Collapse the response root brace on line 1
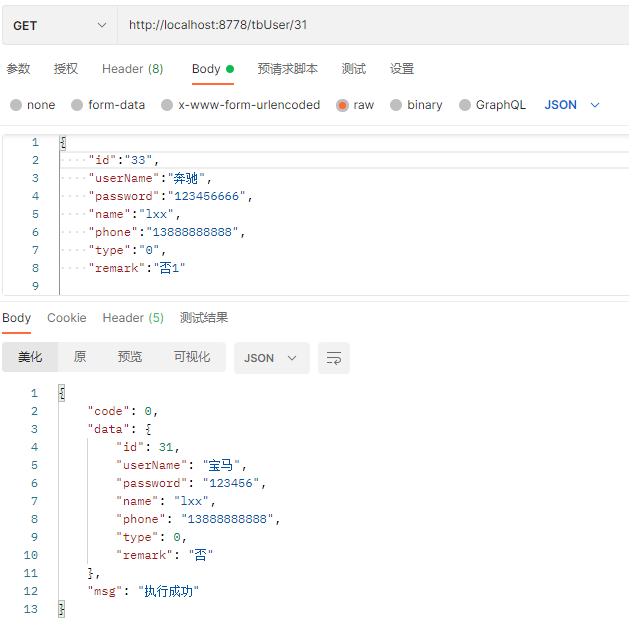Viewport: 629px width, 631px height. click(62, 393)
